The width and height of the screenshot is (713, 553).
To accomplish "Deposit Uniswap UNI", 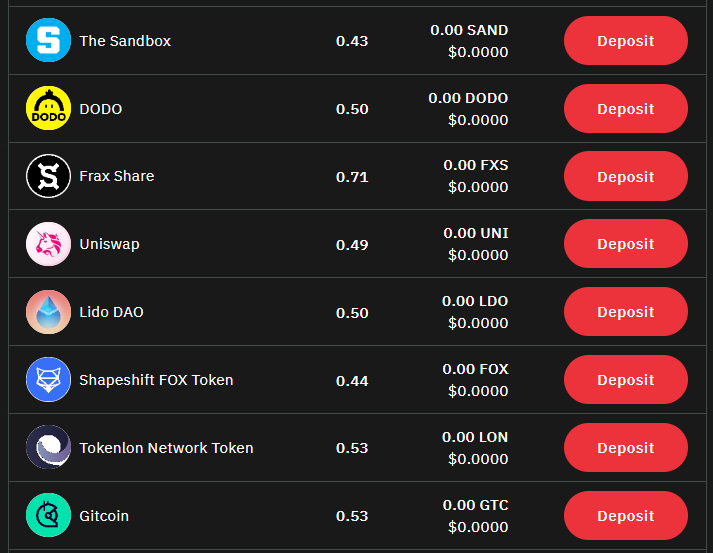I will [626, 244].
